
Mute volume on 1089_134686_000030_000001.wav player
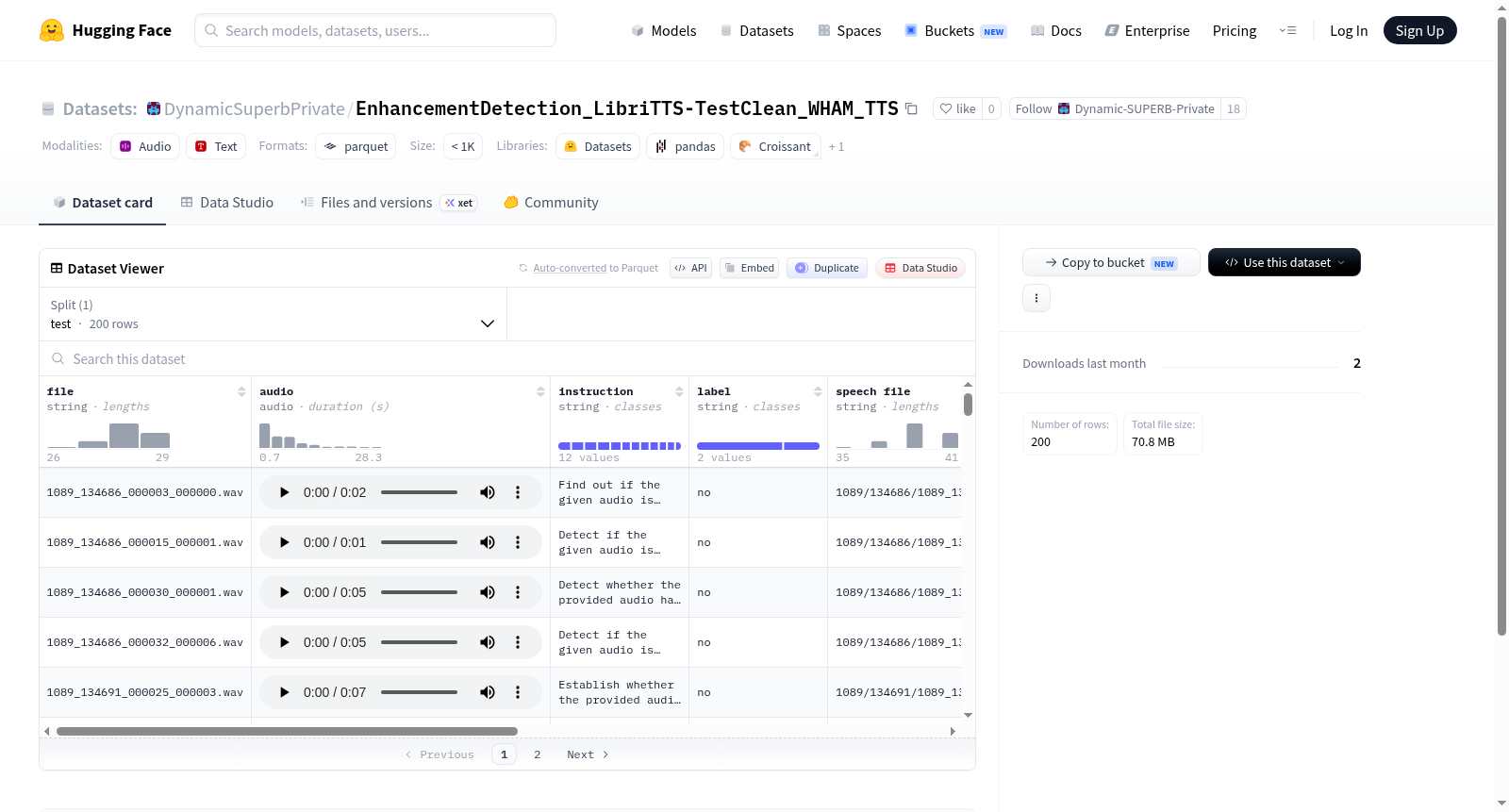pyautogui.click(x=488, y=592)
